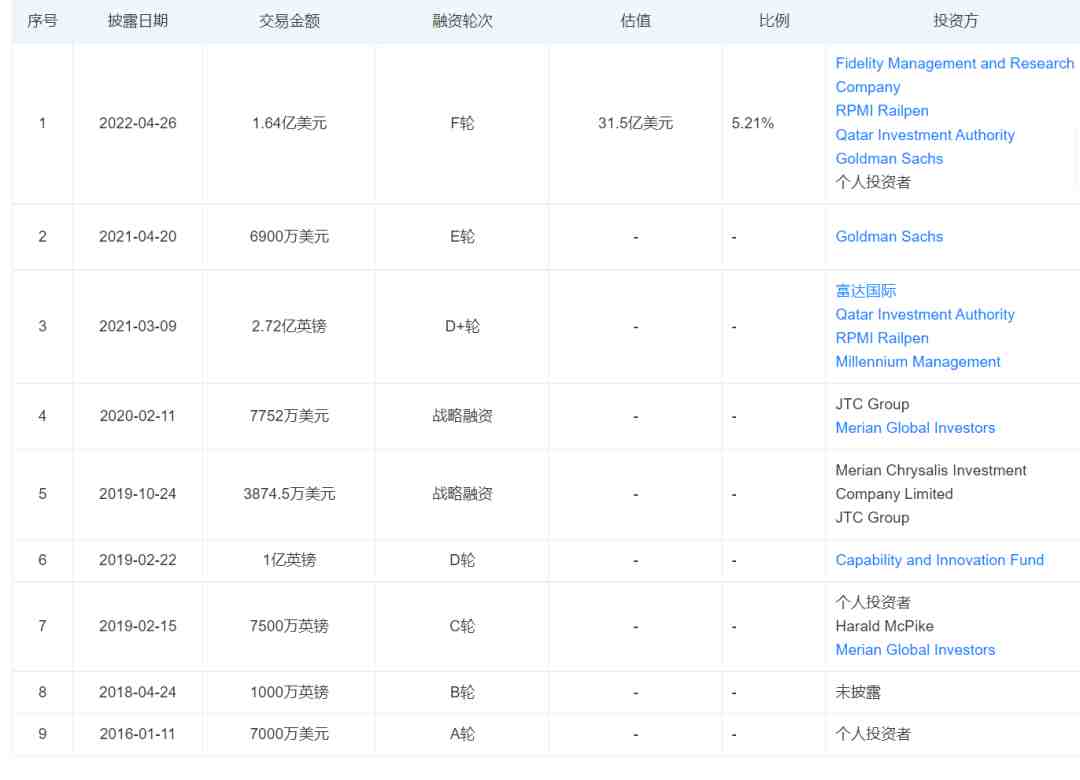Screen dimensions: 1080x780
Task: Select the B轮 round cell
Action: [x=462, y=692]
